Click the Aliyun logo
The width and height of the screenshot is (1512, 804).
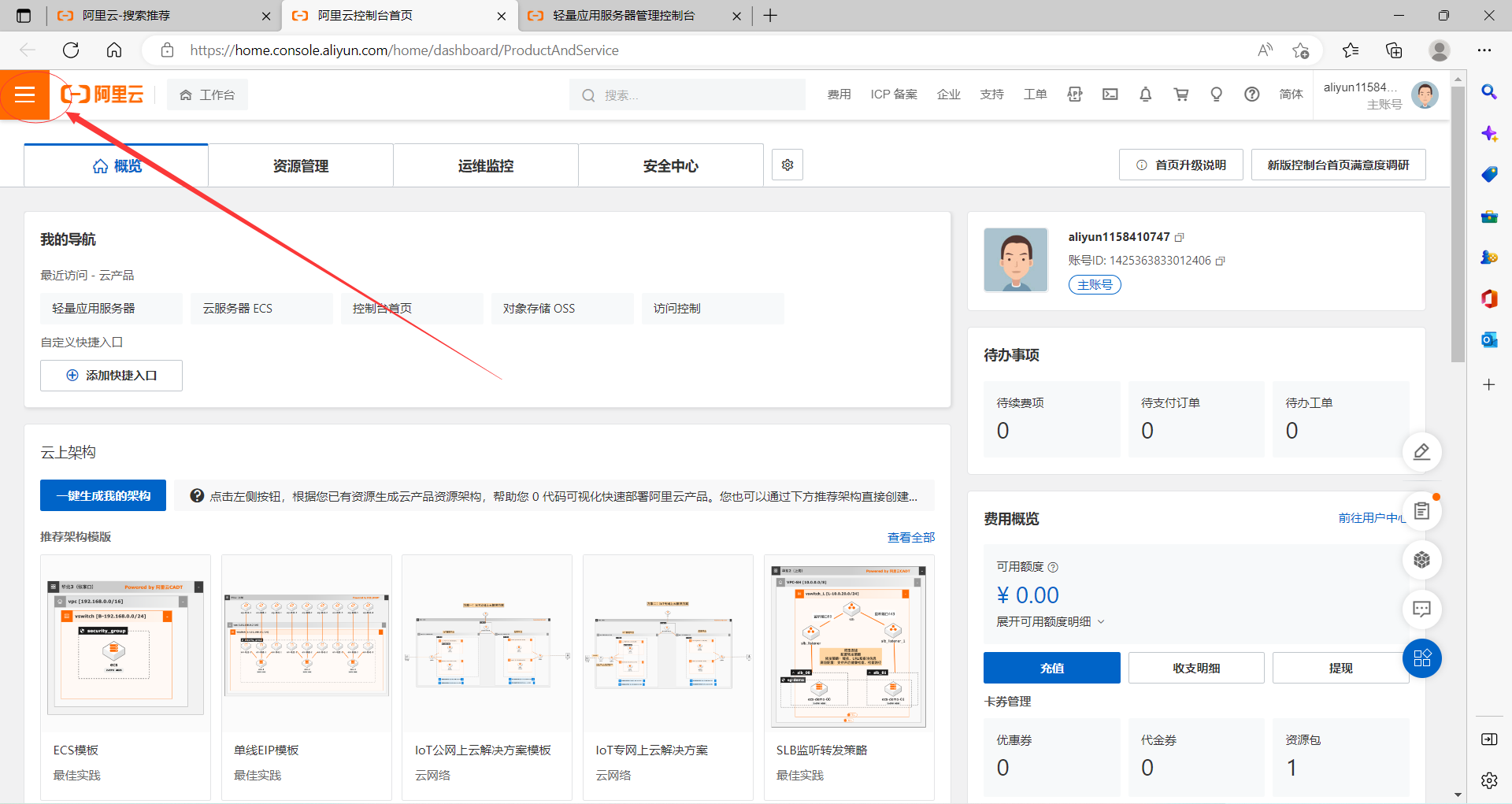(x=102, y=94)
